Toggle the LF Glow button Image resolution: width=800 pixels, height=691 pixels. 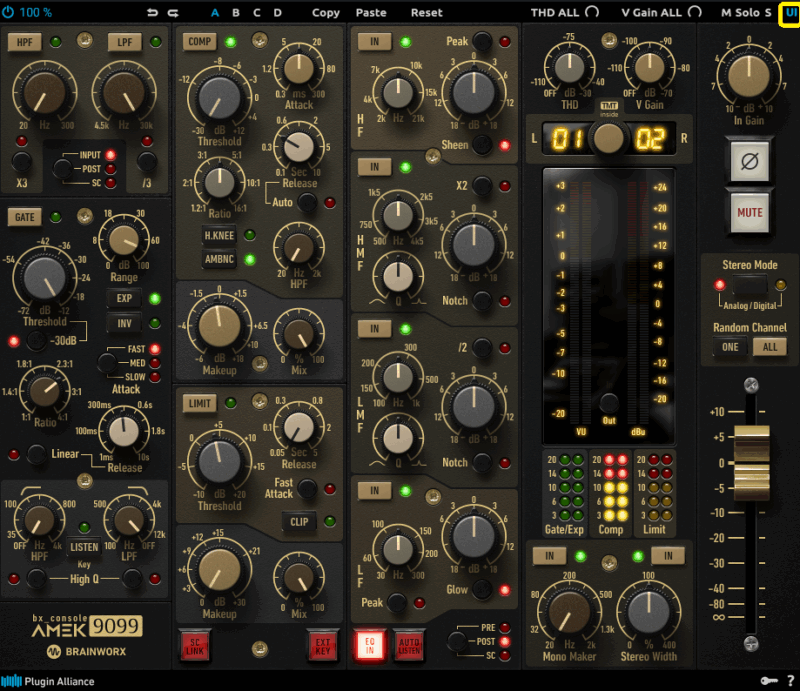[482, 589]
